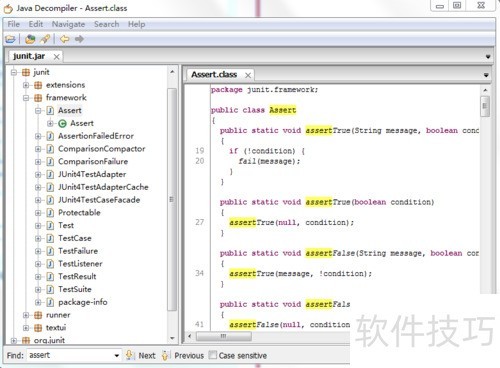This screenshot has height=368, width=500.
Task: Click the ComparisonCompactor file icon
Action: click(50, 149)
